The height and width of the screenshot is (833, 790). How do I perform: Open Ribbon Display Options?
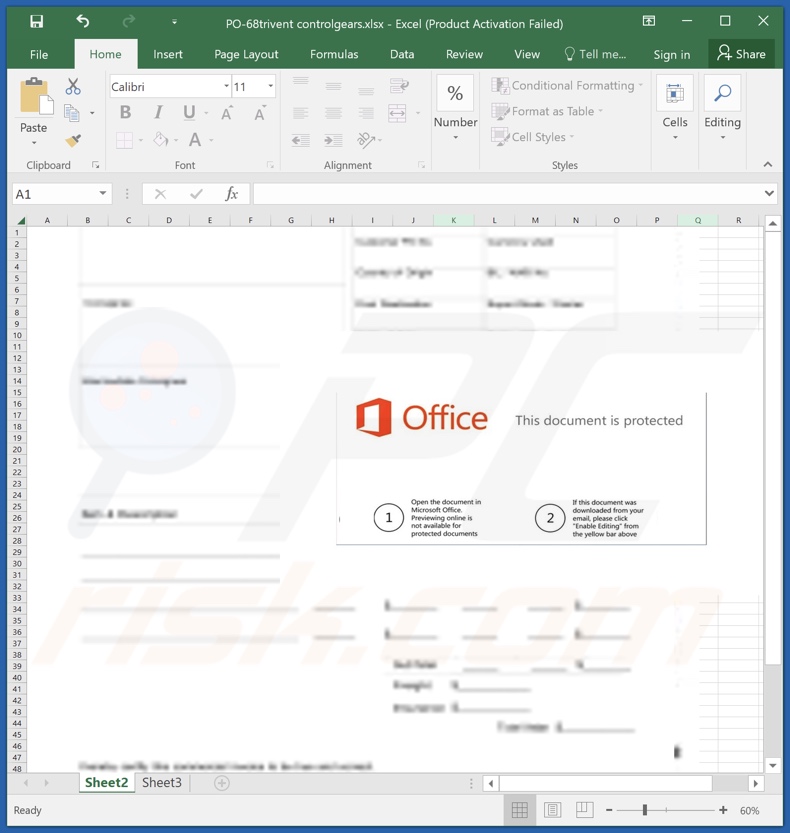(649, 21)
